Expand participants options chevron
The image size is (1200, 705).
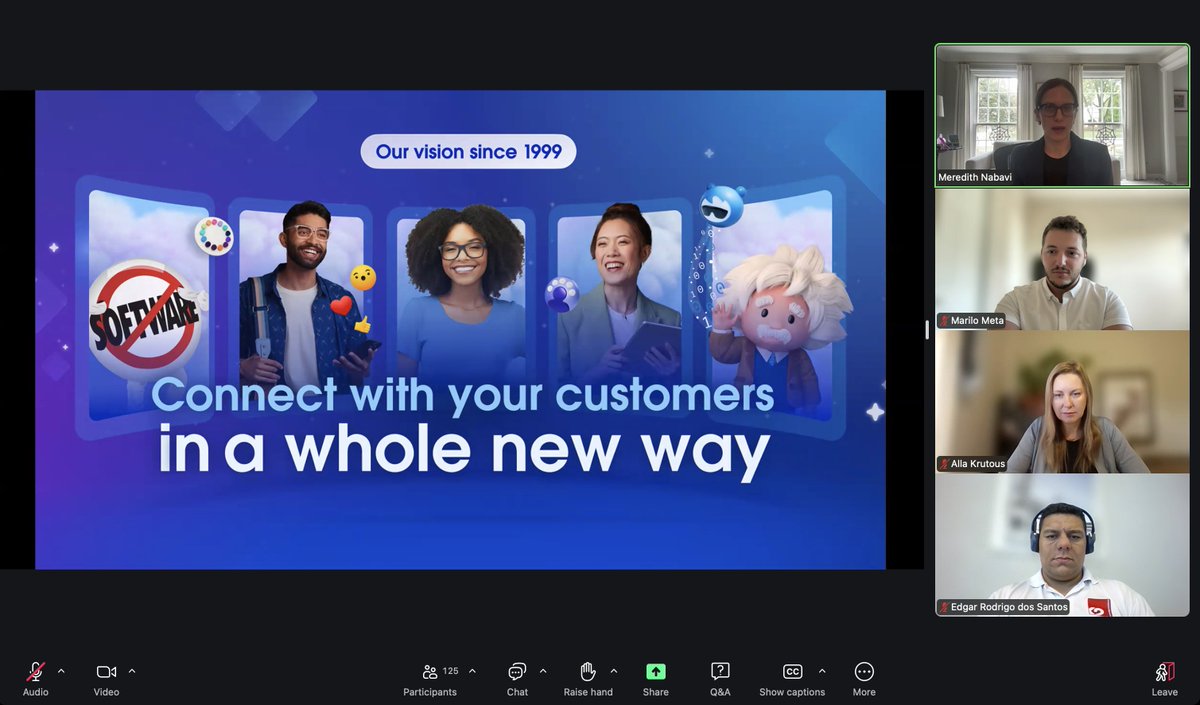pos(472,671)
